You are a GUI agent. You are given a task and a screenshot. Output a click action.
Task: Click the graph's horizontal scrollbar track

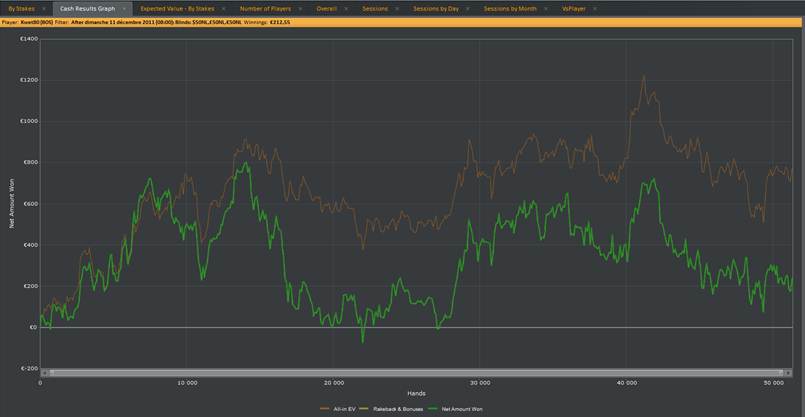point(416,372)
